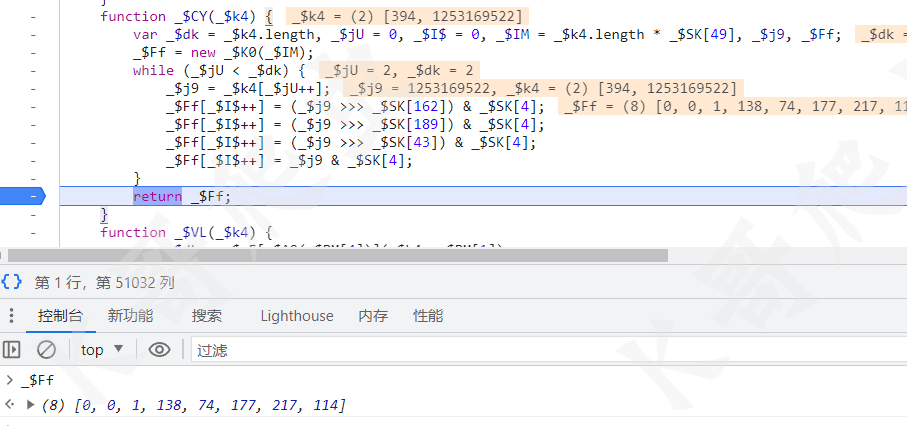Expand the (8) array result in console
The width and height of the screenshot is (907, 426).
pyautogui.click(x=31, y=405)
